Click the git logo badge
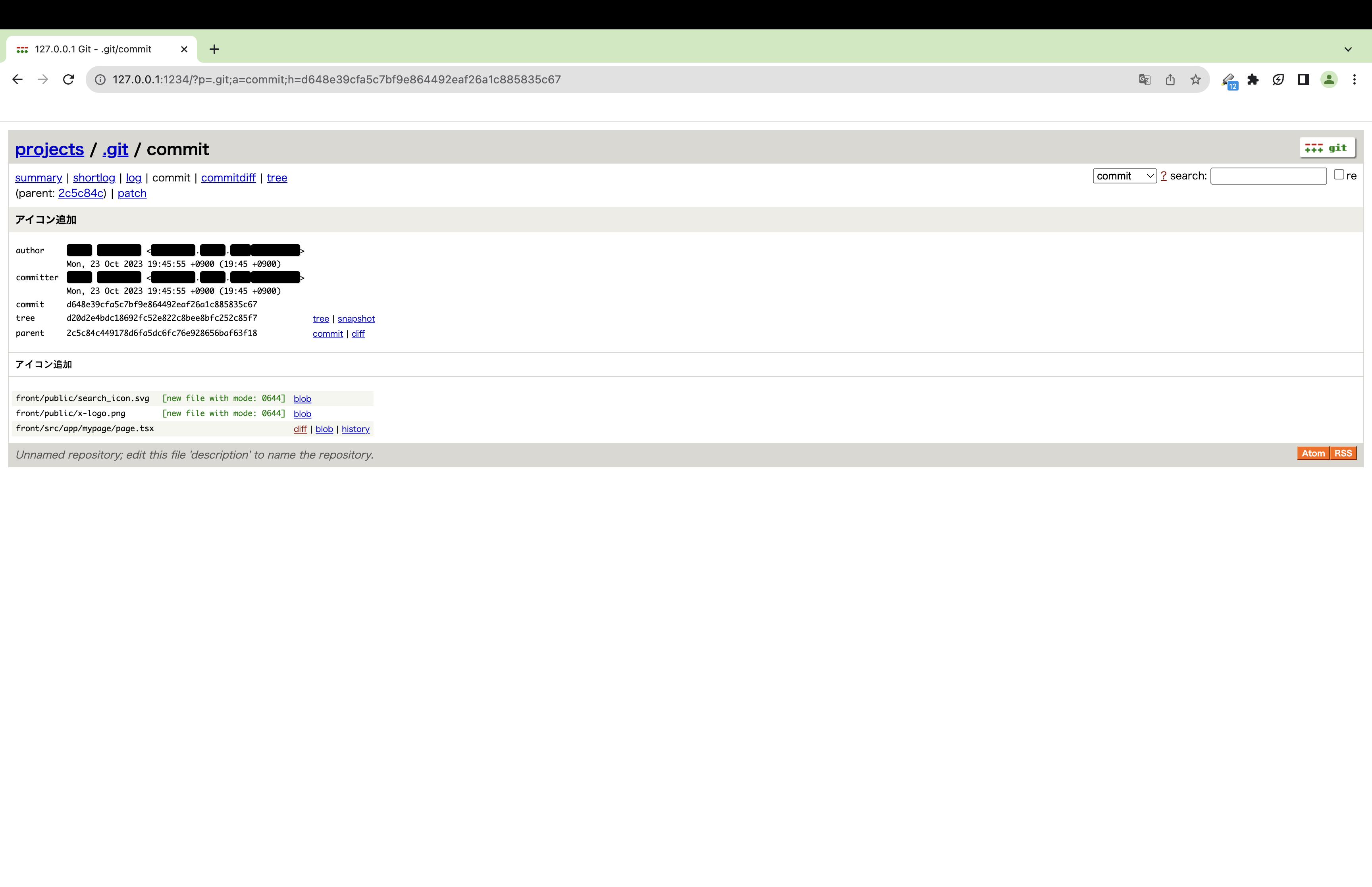1372x887 pixels. coord(1327,147)
